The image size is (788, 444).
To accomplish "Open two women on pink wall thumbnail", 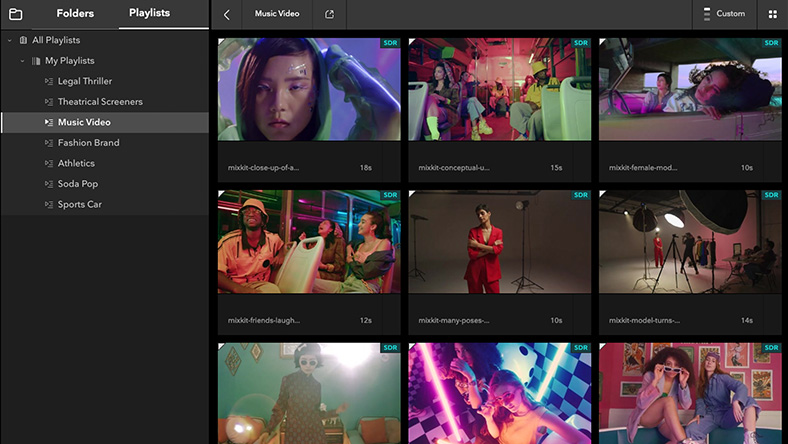I will 690,393.
